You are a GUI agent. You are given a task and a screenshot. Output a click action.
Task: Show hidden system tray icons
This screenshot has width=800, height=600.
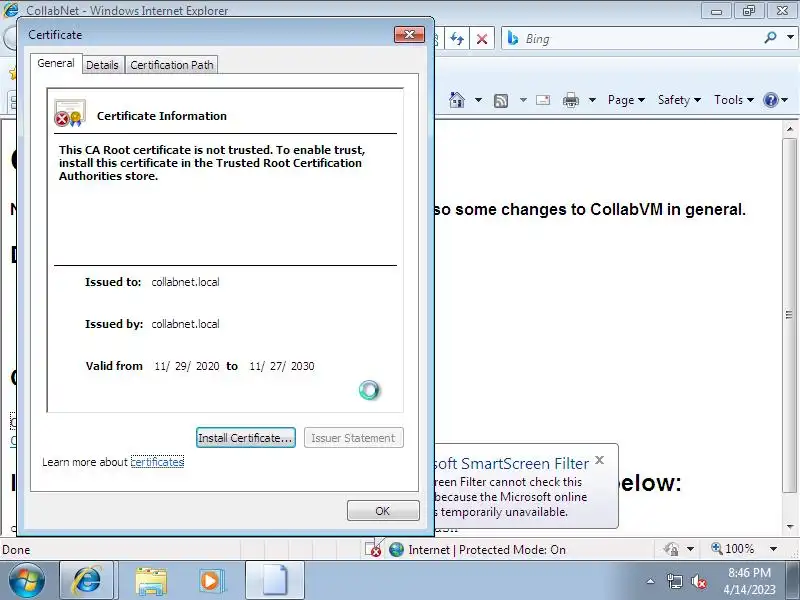pos(651,581)
